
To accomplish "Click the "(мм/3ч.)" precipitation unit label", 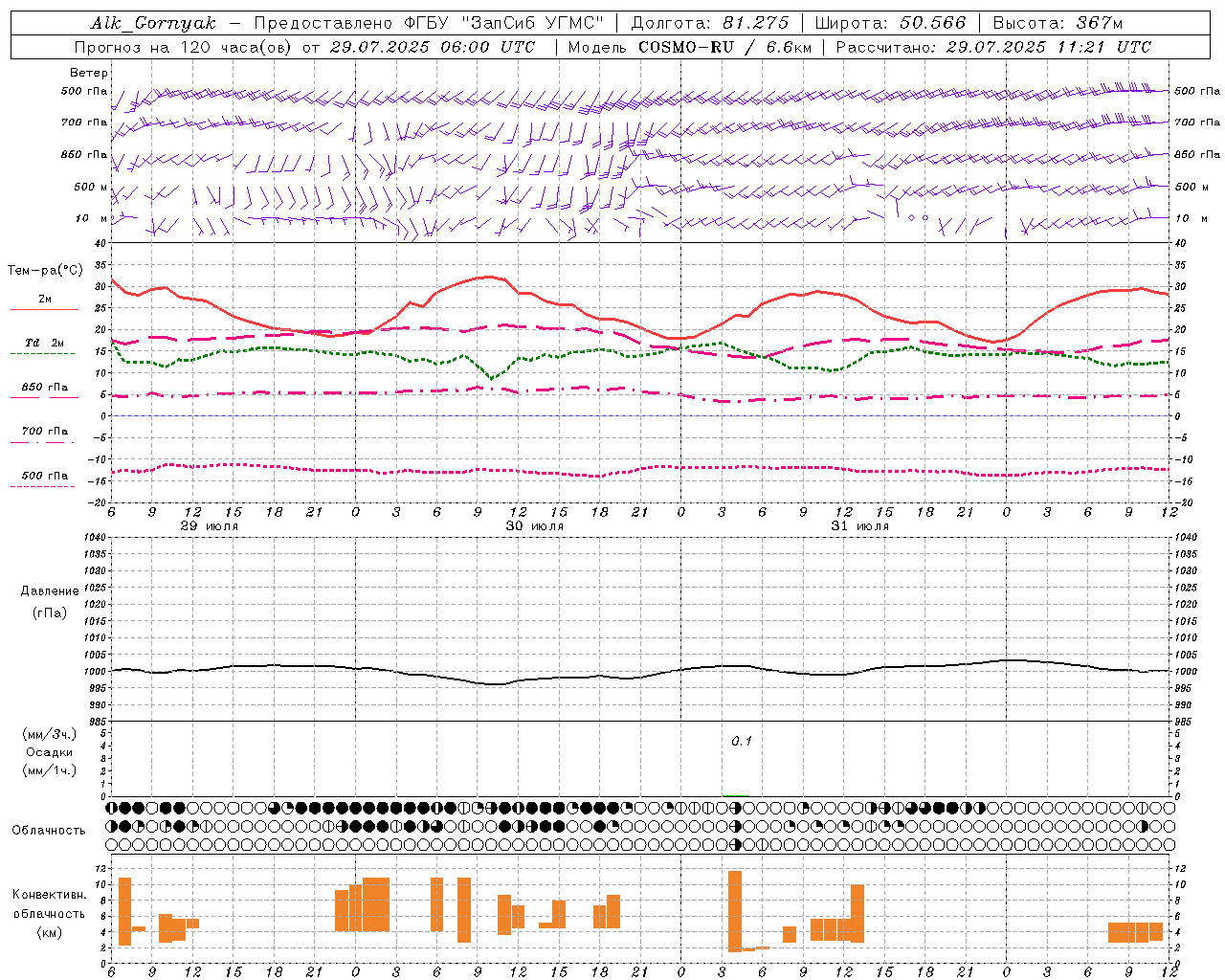I will [50, 734].
